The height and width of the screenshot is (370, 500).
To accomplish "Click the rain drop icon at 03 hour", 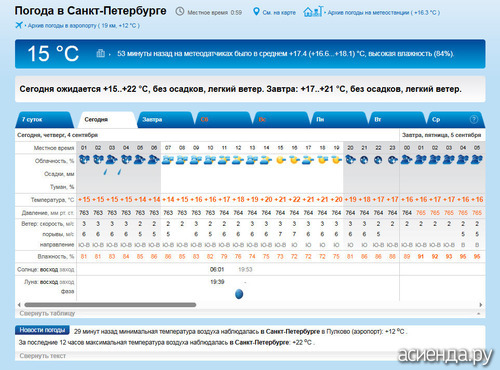I will [x=106, y=172].
